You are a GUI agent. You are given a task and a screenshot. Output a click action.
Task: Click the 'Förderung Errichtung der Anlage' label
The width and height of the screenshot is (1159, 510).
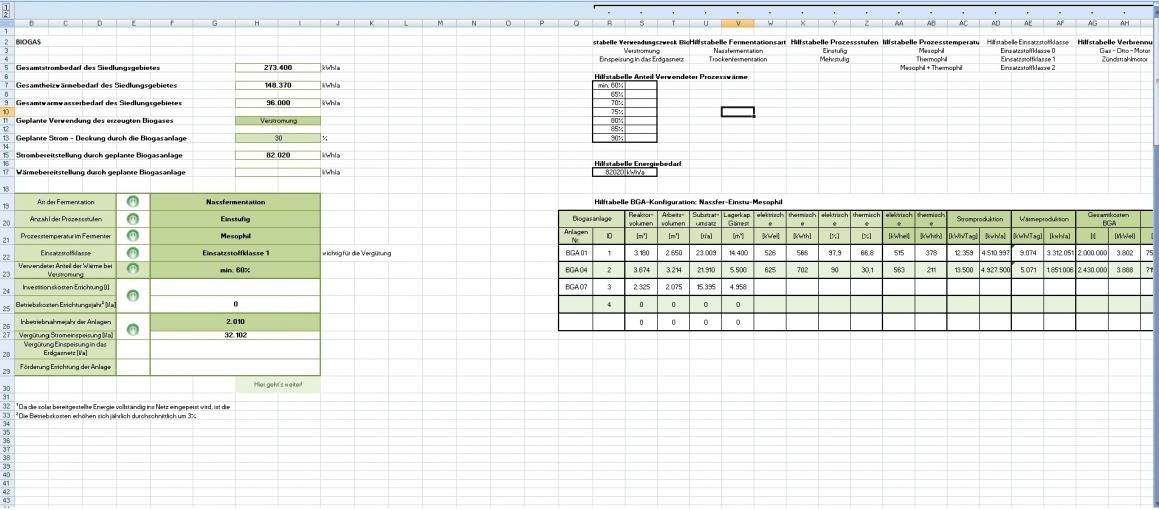[65, 367]
